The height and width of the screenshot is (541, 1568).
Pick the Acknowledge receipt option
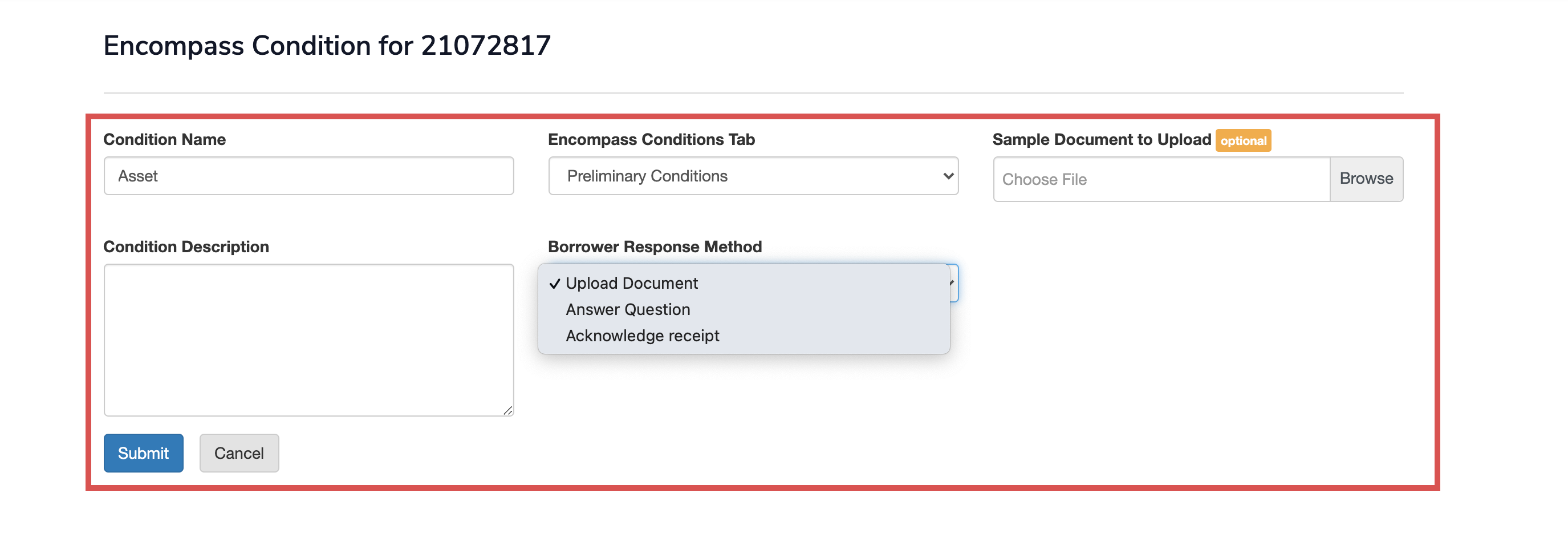click(x=642, y=336)
